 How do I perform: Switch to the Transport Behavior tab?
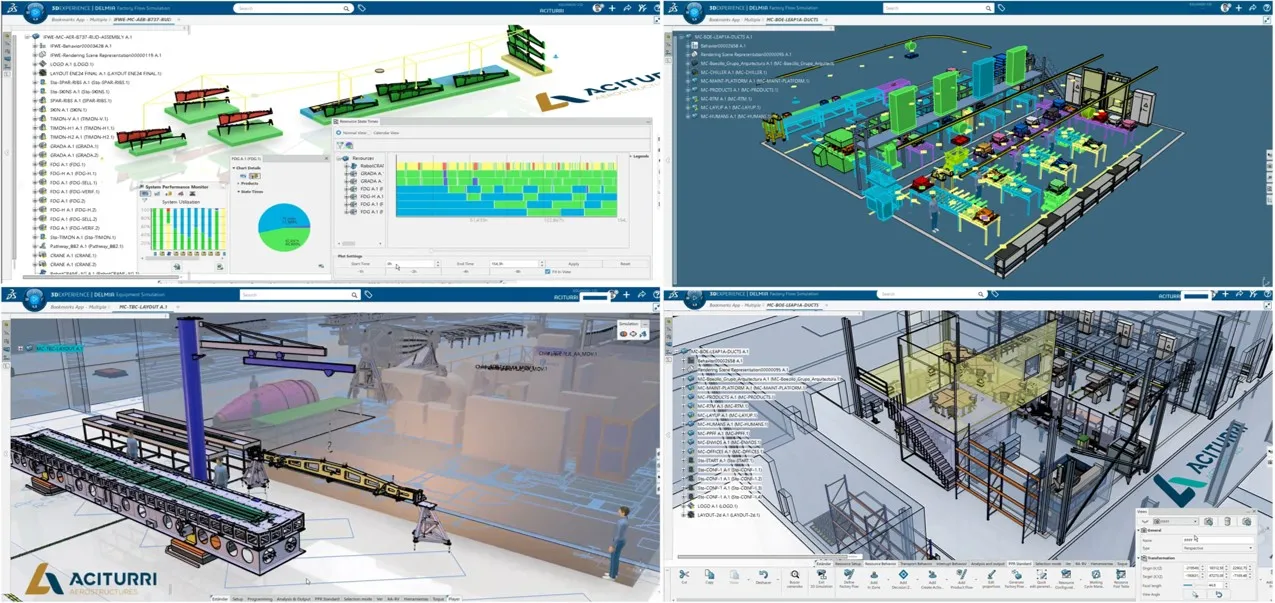coord(914,564)
